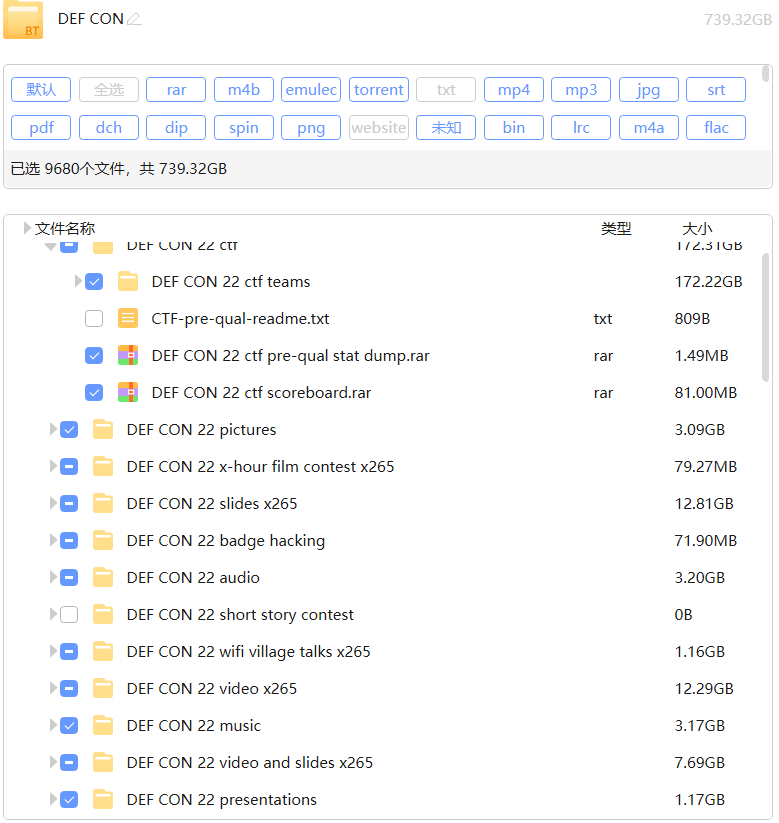Click folder icon of wifi village talks x265
Screen dimensions: 779x823
point(103,651)
